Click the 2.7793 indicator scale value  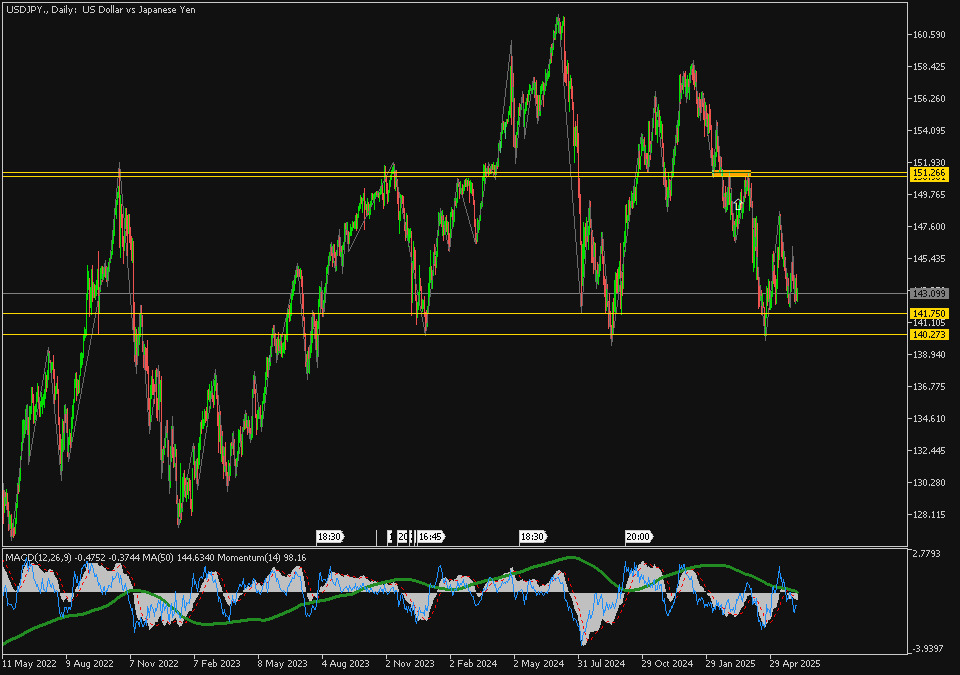point(928,552)
